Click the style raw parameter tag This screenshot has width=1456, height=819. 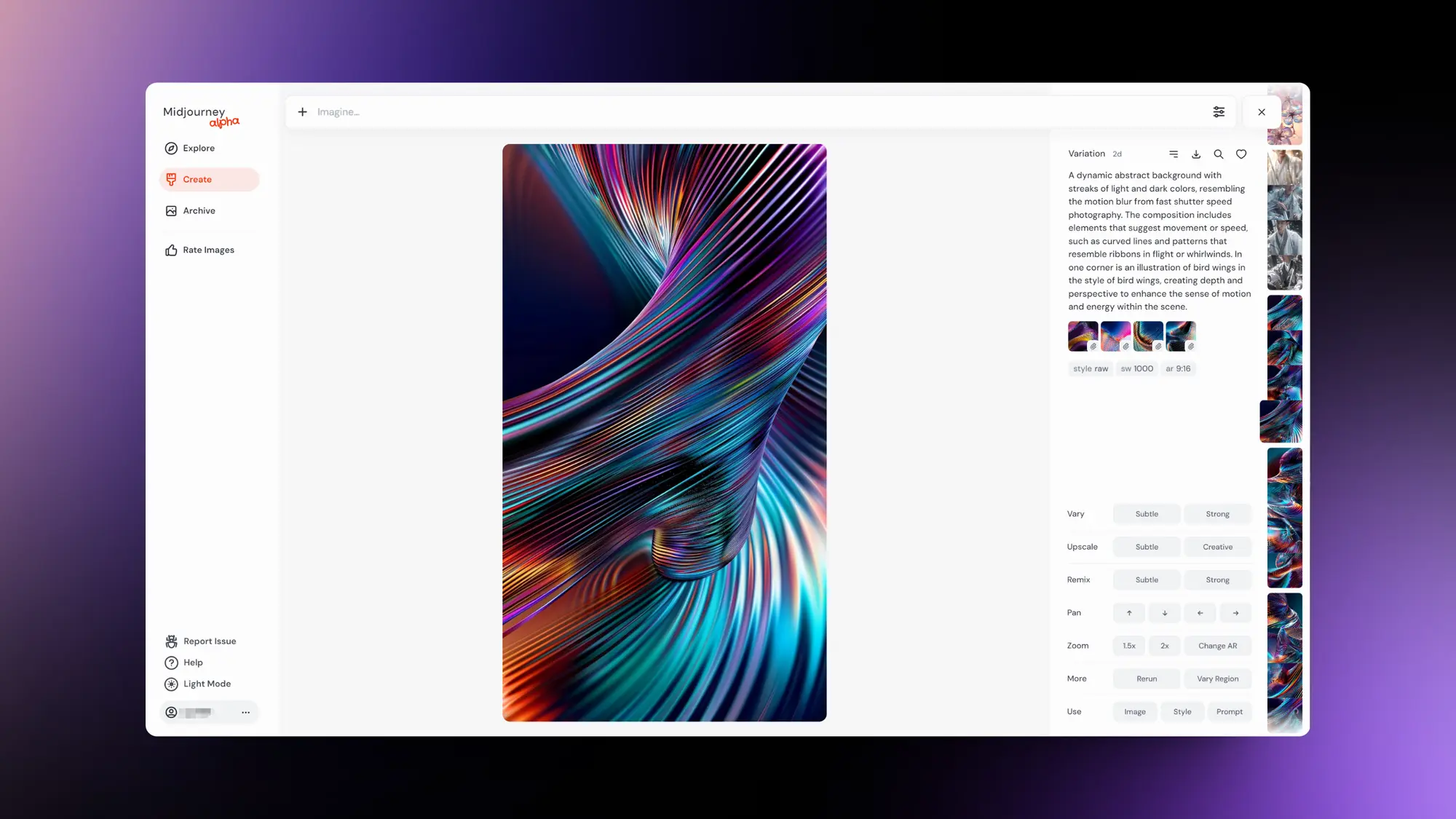(1091, 368)
